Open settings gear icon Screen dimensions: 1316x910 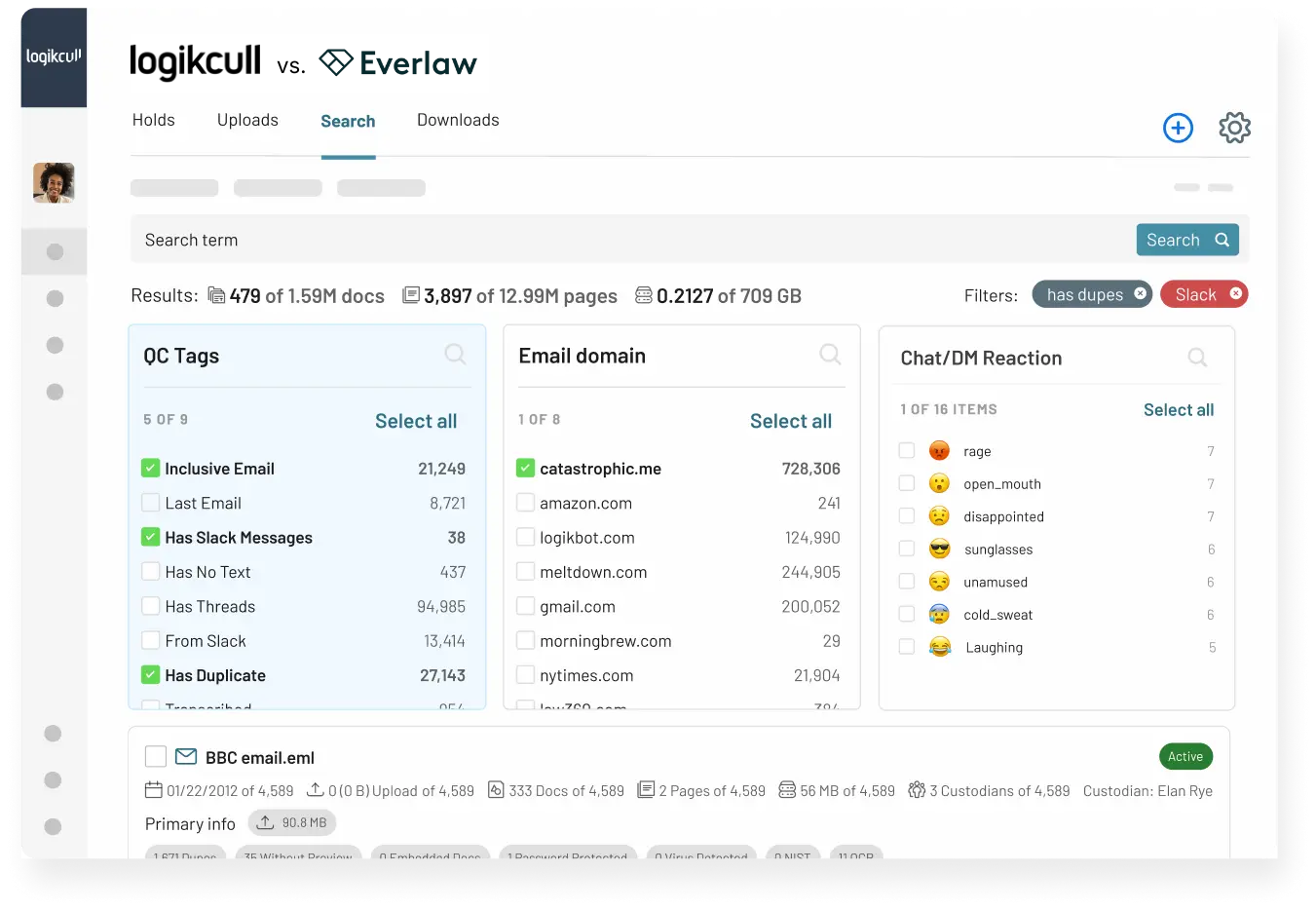pyautogui.click(x=1234, y=128)
